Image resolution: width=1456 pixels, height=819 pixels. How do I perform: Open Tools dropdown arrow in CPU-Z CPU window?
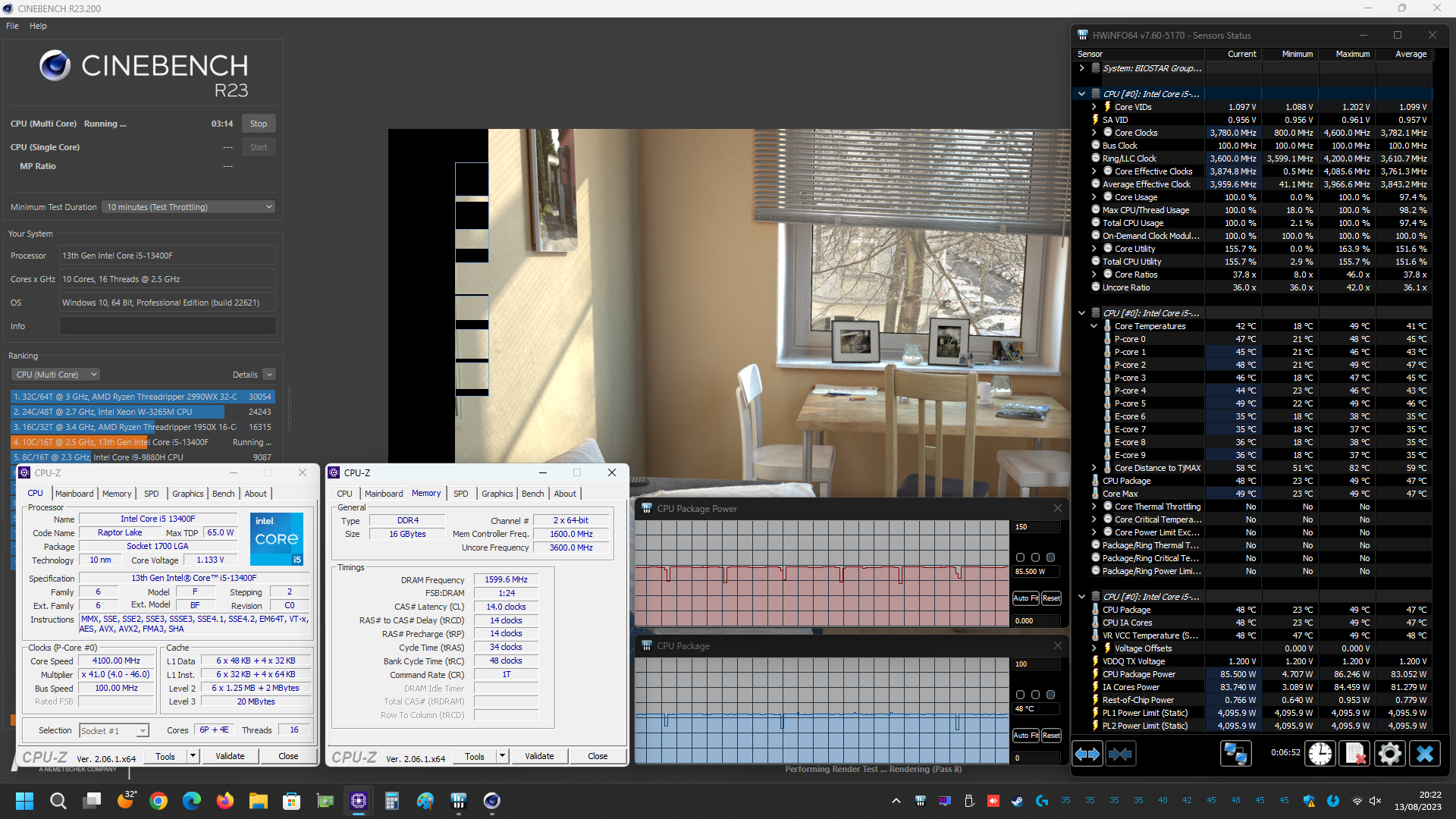click(x=193, y=756)
